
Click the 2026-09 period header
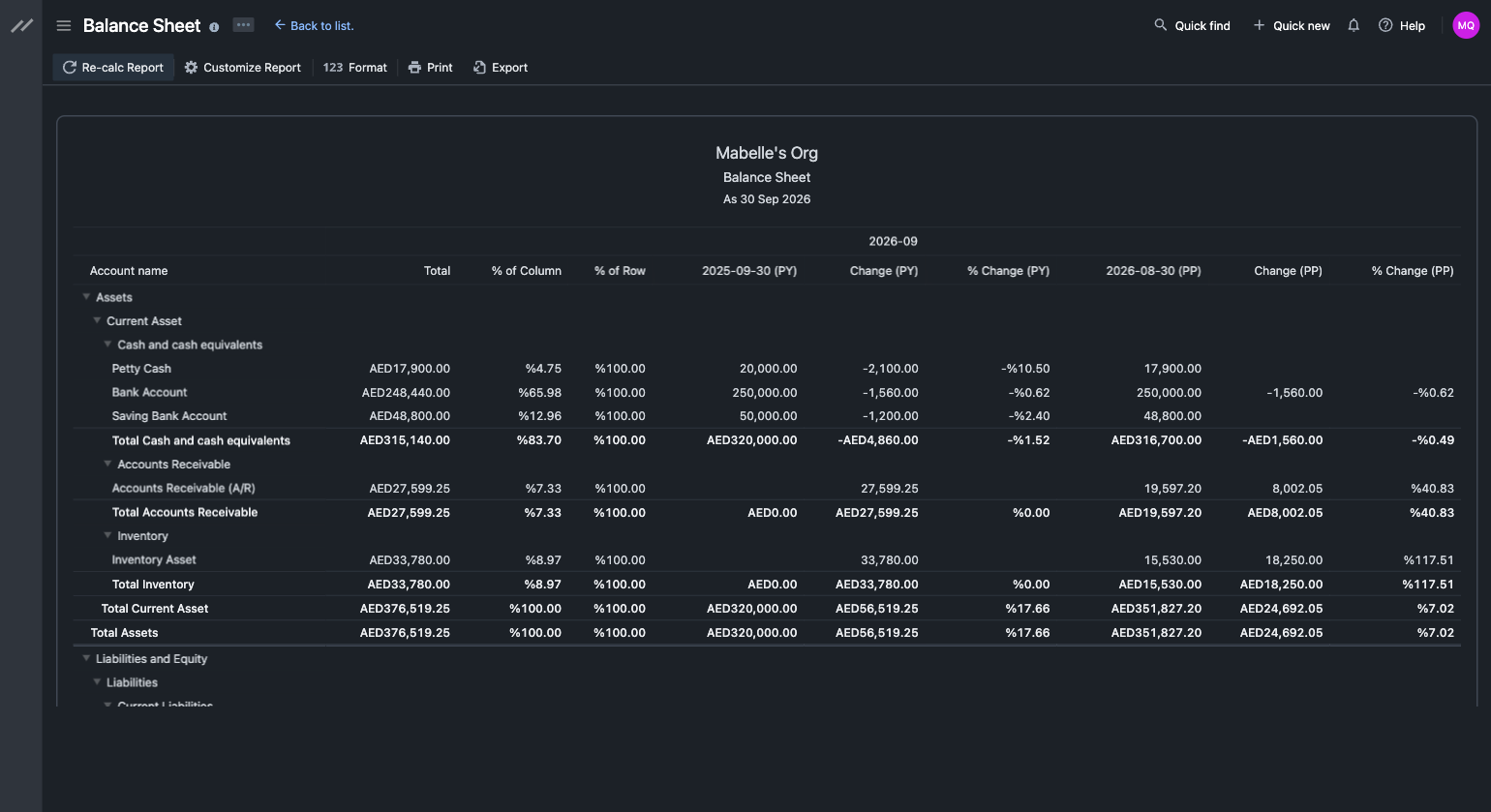click(x=893, y=241)
